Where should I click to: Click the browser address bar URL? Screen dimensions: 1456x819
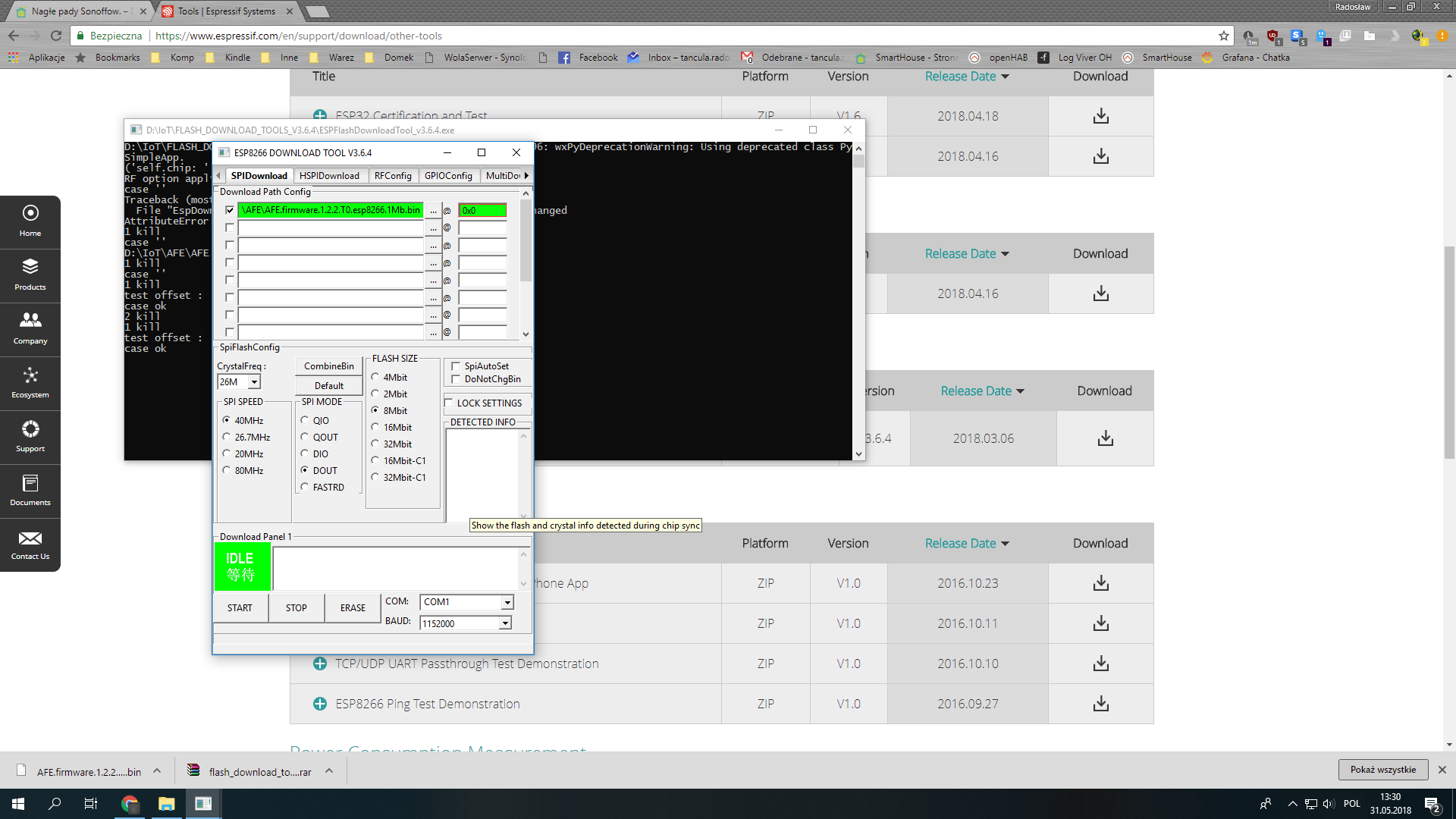298,36
